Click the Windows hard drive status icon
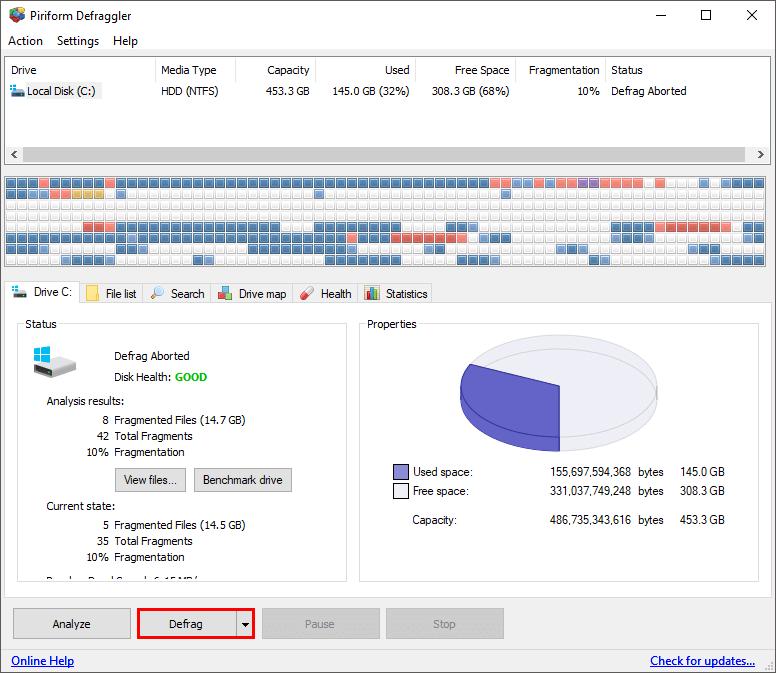The image size is (776, 673). click(x=54, y=362)
